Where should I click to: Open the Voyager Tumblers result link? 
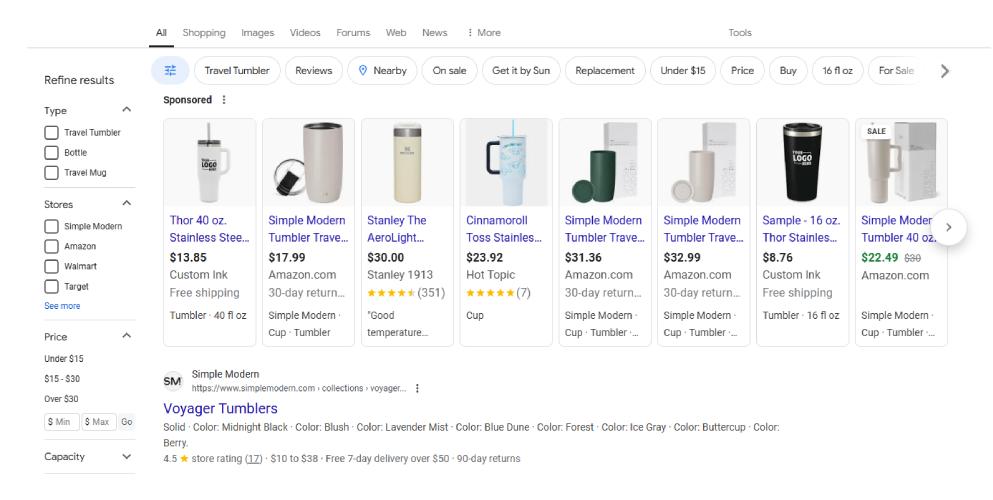220,408
